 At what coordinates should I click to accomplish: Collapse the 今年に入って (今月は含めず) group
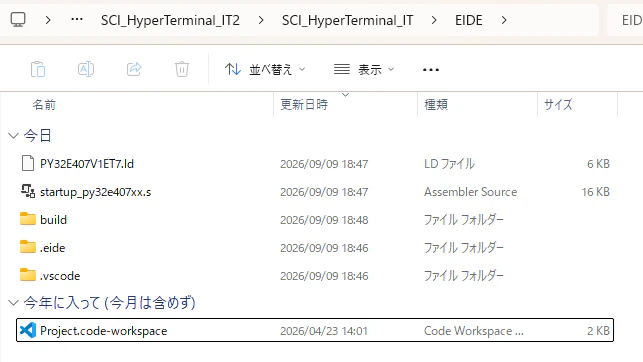14,303
